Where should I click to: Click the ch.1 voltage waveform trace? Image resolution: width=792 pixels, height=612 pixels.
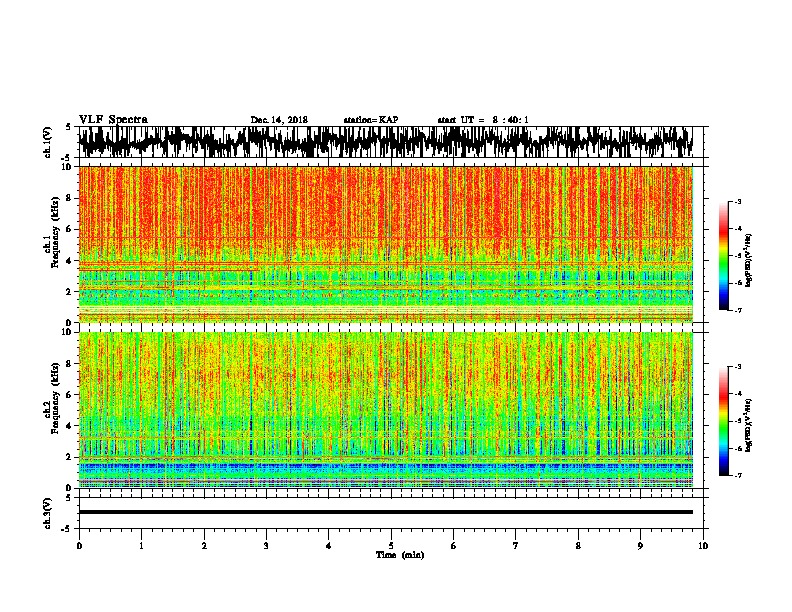point(386,142)
